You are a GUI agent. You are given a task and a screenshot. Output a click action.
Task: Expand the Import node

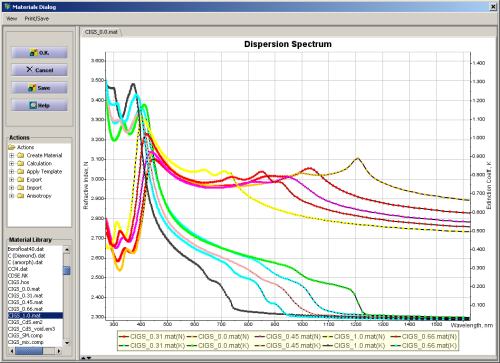click(x=12, y=188)
